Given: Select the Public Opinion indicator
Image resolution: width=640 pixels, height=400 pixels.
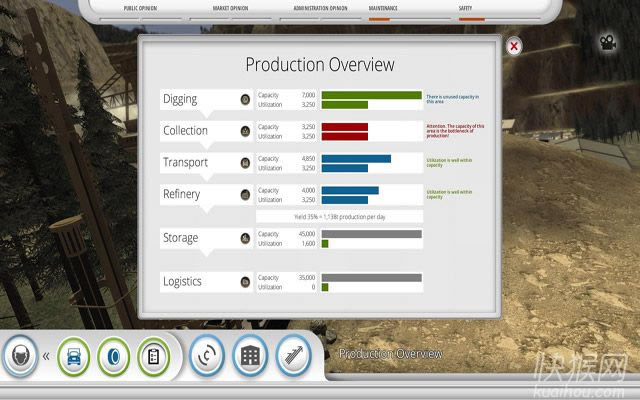Looking at the screenshot, I should (143, 10).
